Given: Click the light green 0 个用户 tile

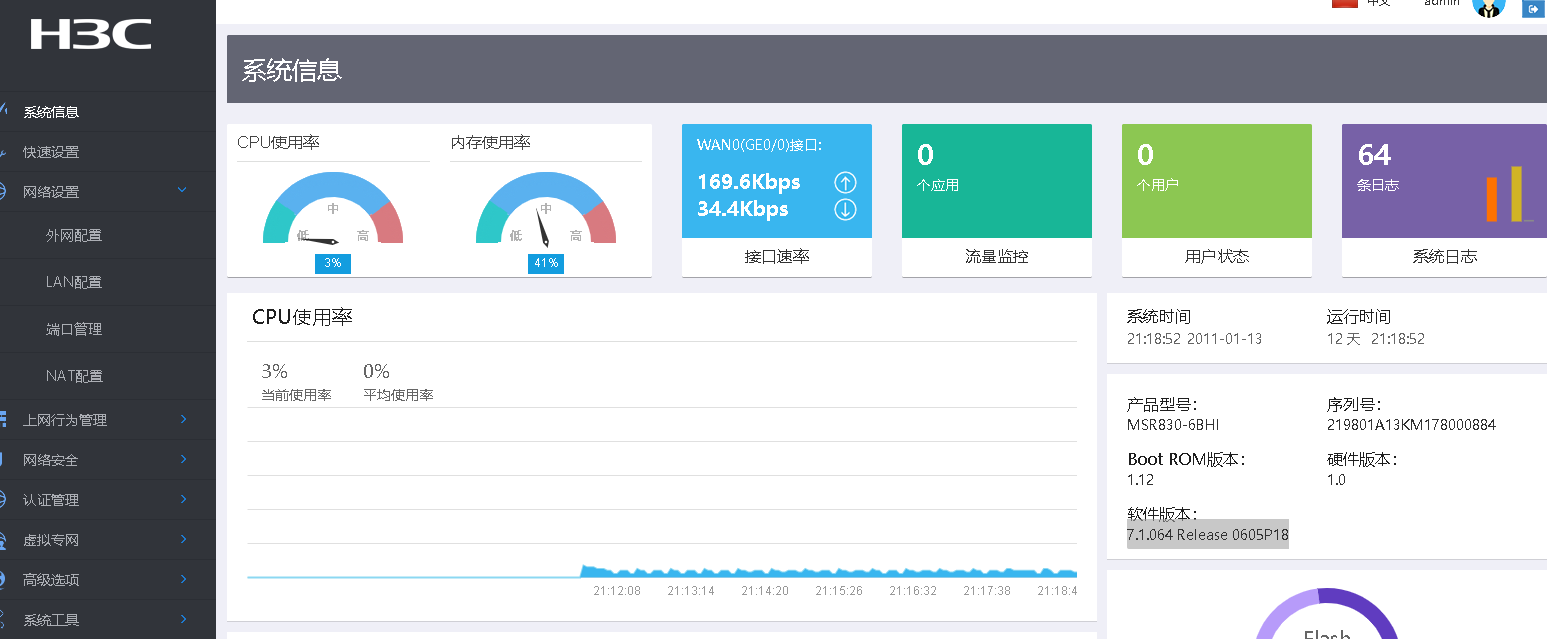Looking at the screenshot, I should pyautogui.click(x=1217, y=181).
